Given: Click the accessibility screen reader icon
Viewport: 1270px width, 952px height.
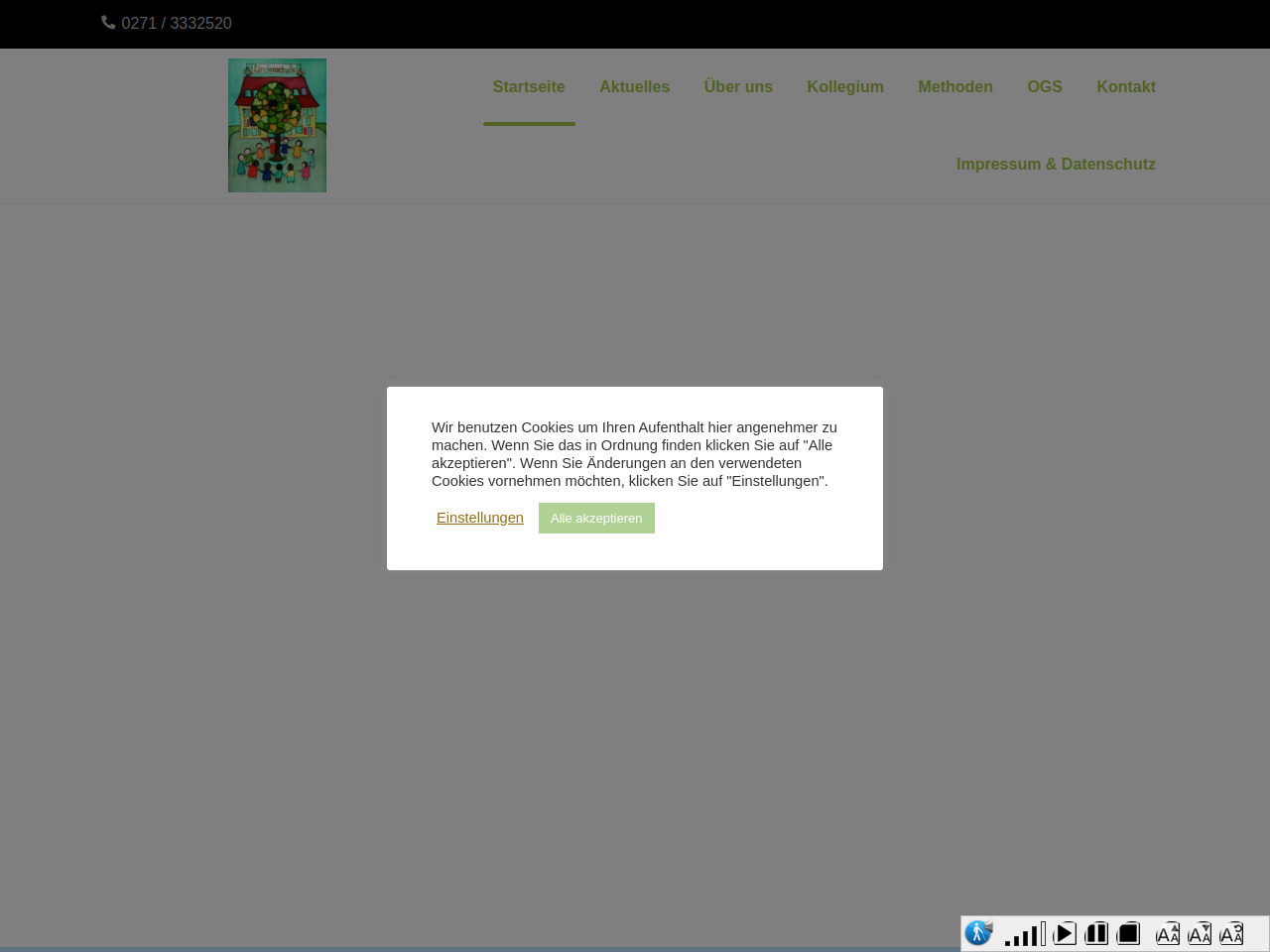Looking at the screenshot, I should click(978, 933).
